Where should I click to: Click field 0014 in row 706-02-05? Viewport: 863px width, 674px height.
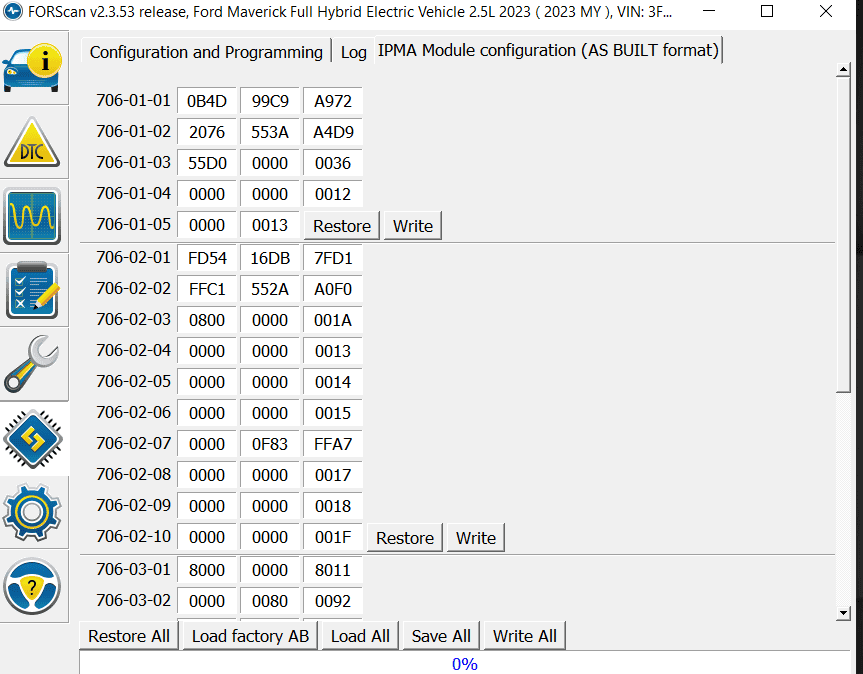tap(333, 382)
